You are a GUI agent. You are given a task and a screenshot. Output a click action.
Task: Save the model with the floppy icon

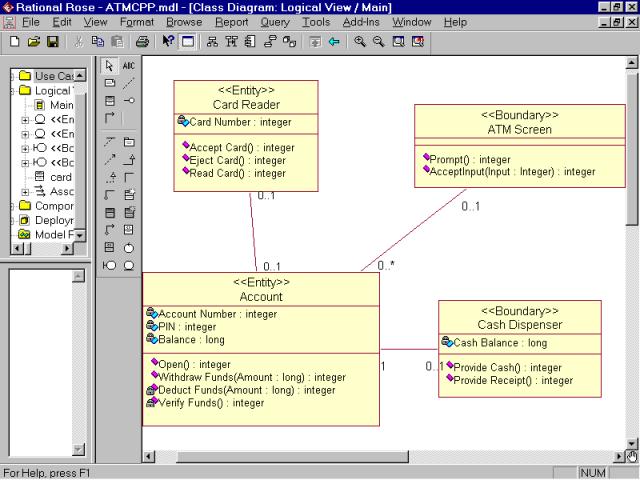[53, 42]
